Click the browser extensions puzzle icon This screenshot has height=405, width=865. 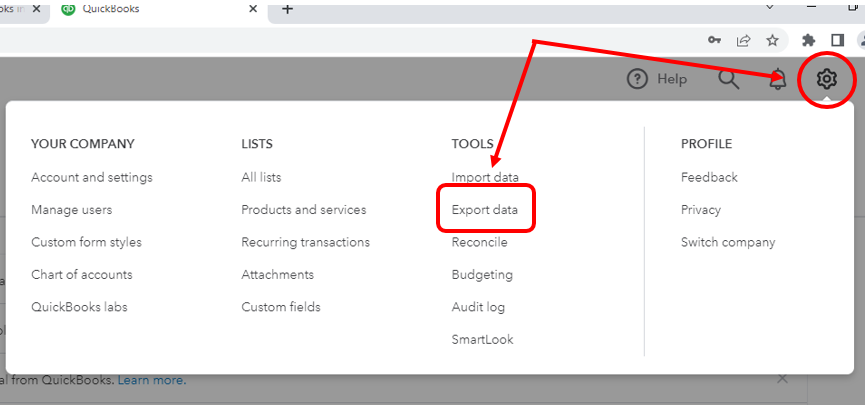(808, 40)
